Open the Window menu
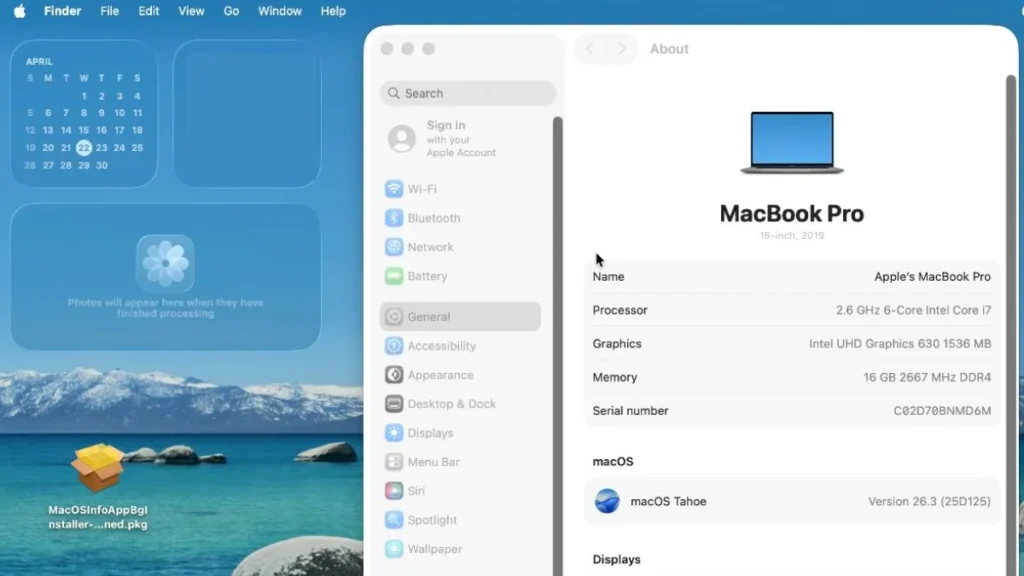This screenshot has height=576, width=1024. point(279,11)
